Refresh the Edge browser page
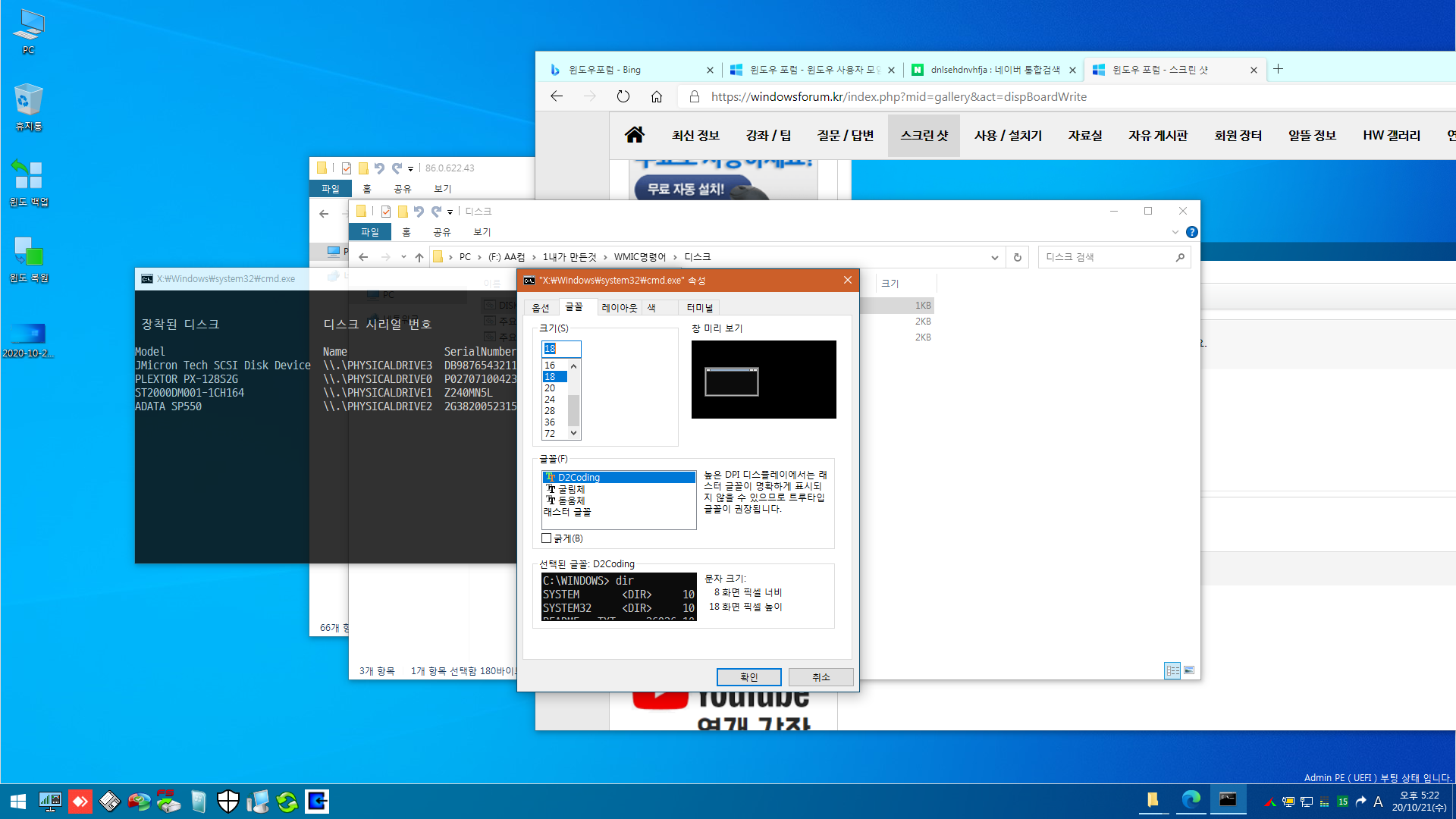Image resolution: width=1456 pixels, height=819 pixels. pos(623,96)
